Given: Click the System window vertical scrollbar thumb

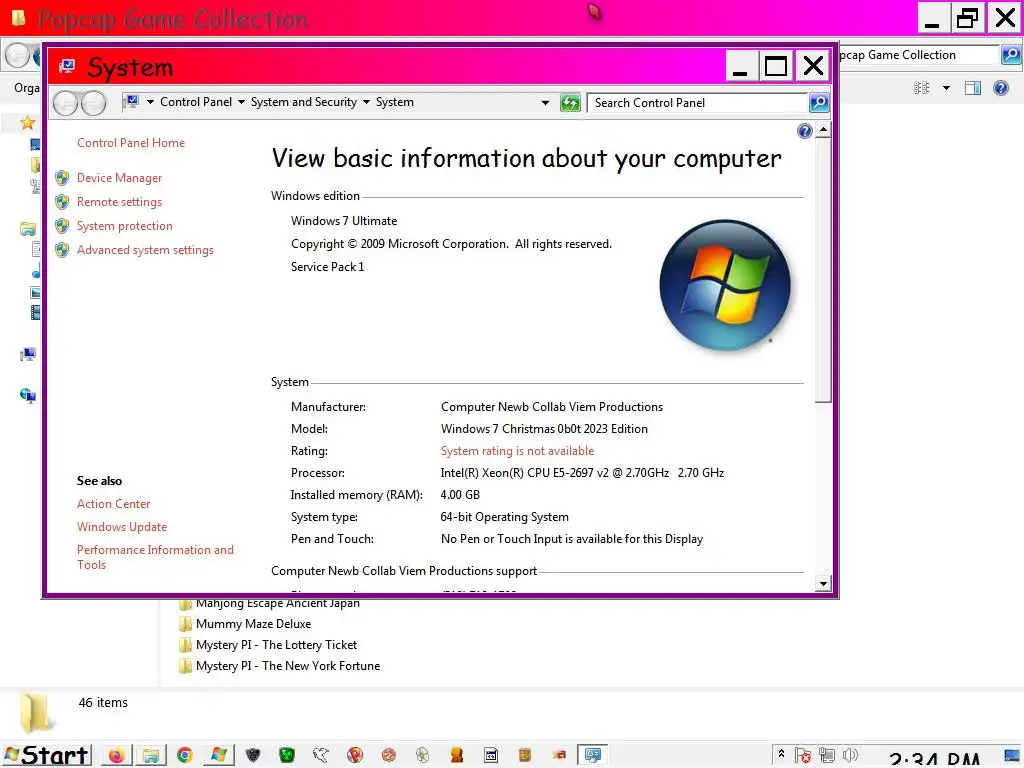Looking at the screenshot, I should point(823,269).
